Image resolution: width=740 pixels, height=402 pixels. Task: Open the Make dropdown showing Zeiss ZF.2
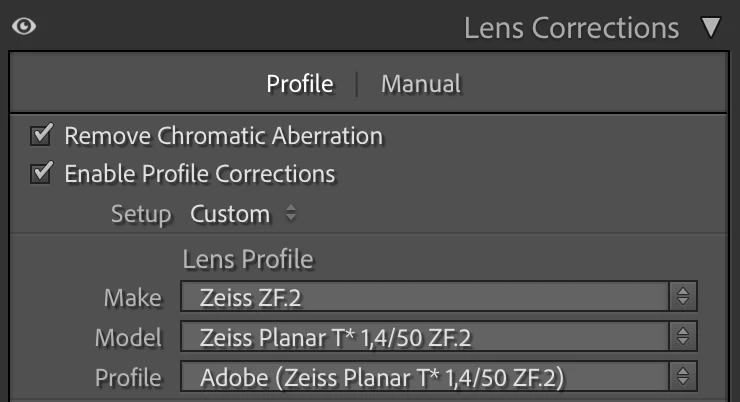[438, 297]
